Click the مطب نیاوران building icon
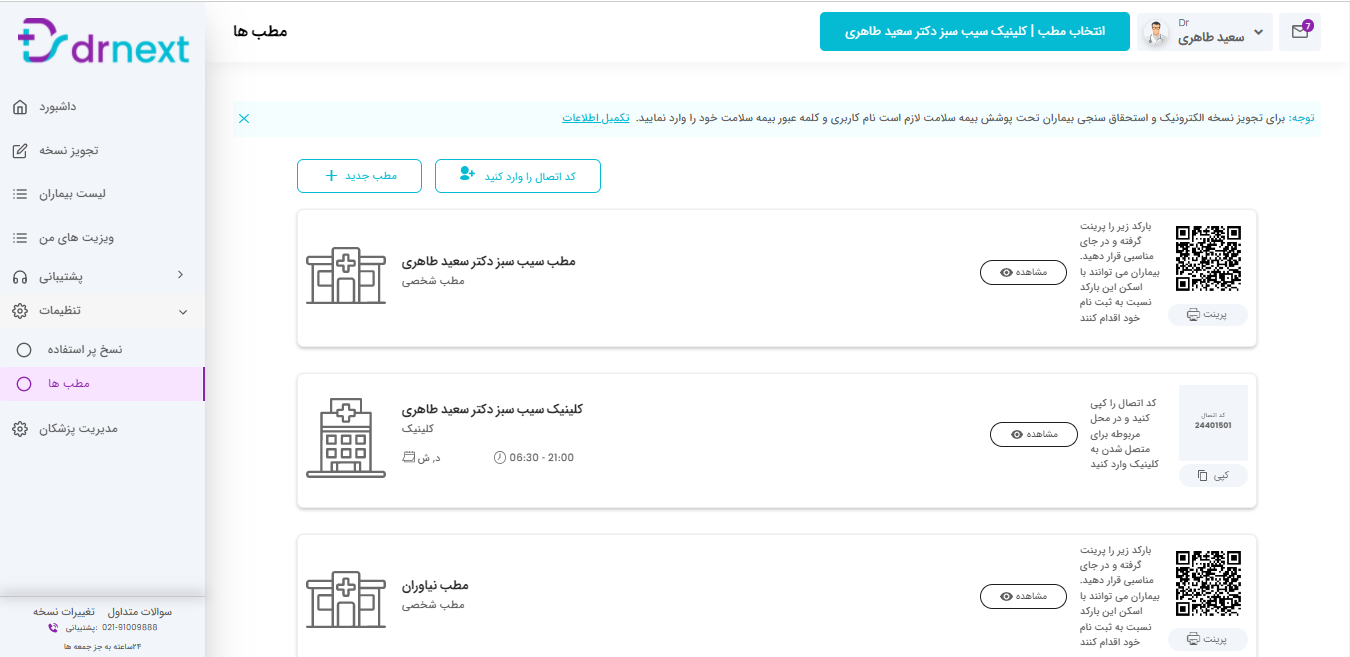Viewport: 1350px width, 657px height. (x=346, y=601)
